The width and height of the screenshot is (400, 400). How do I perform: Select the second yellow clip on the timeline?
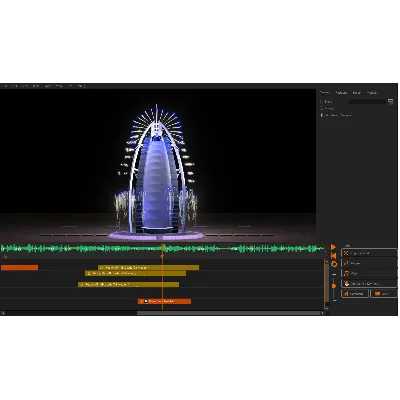135,273
